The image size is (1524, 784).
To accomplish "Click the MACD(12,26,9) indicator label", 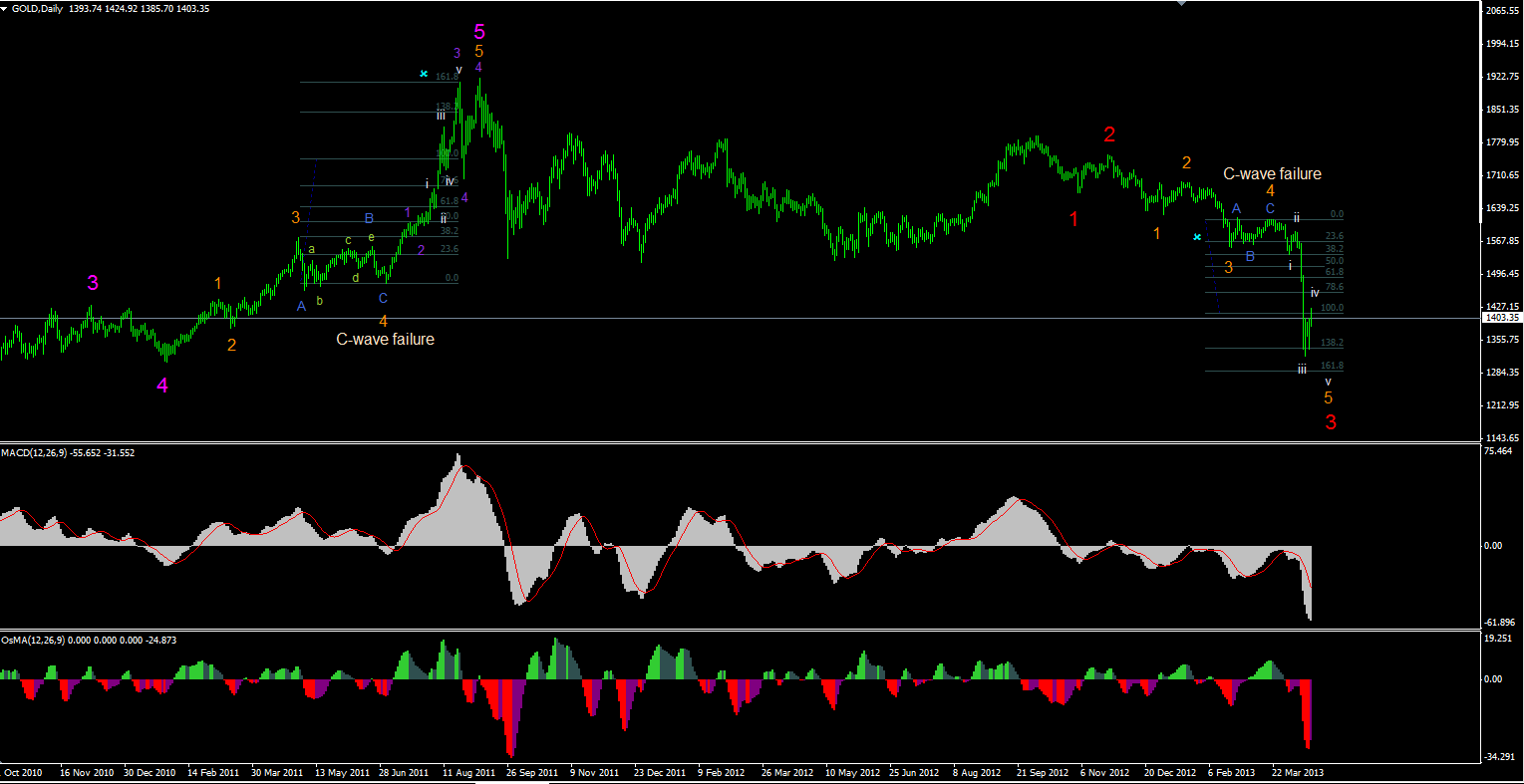I will 34,453.
